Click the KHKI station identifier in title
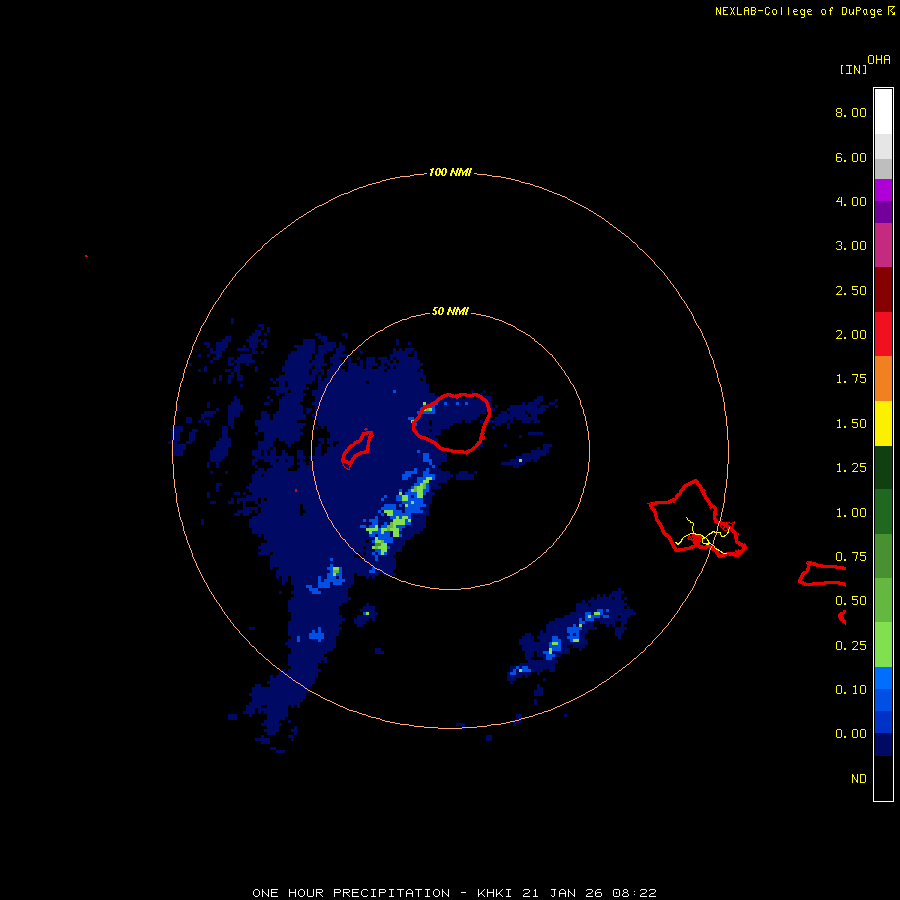The width and height of the screenshot is (900, 900). 495,893
